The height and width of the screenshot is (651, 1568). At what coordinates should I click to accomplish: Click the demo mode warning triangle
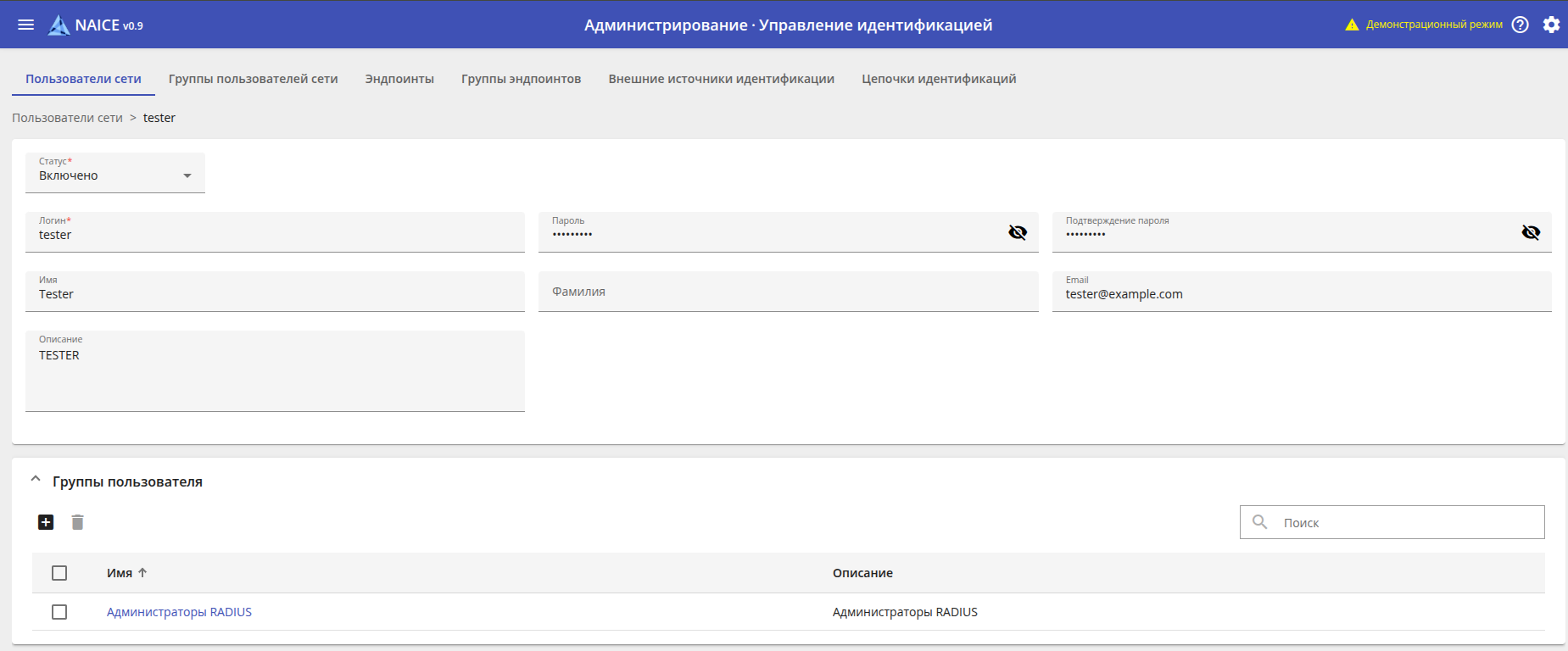click(x=1352, y=25)
